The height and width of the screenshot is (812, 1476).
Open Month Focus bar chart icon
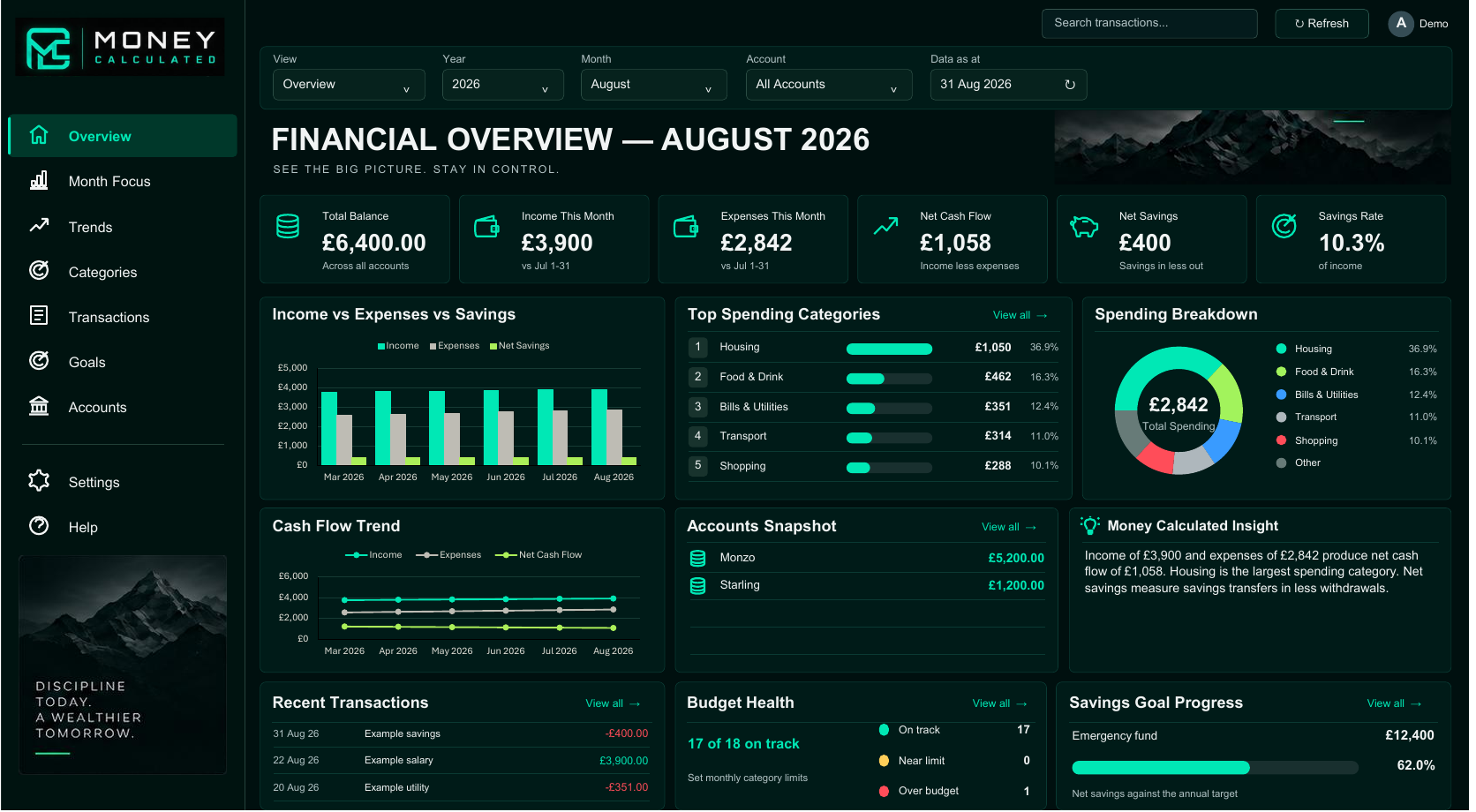39,180
